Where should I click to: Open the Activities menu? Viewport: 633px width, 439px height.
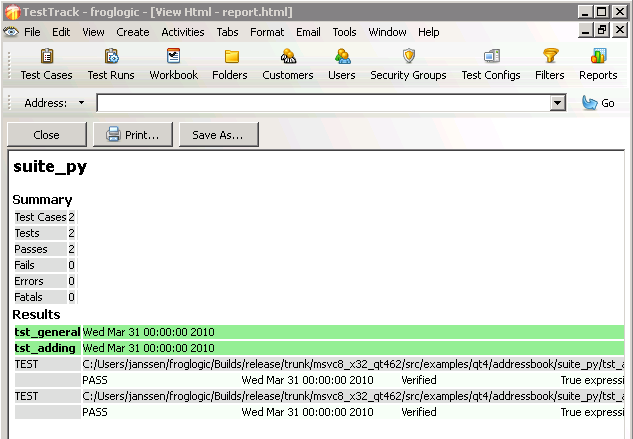pyautogui.click(x=183, y=32)
